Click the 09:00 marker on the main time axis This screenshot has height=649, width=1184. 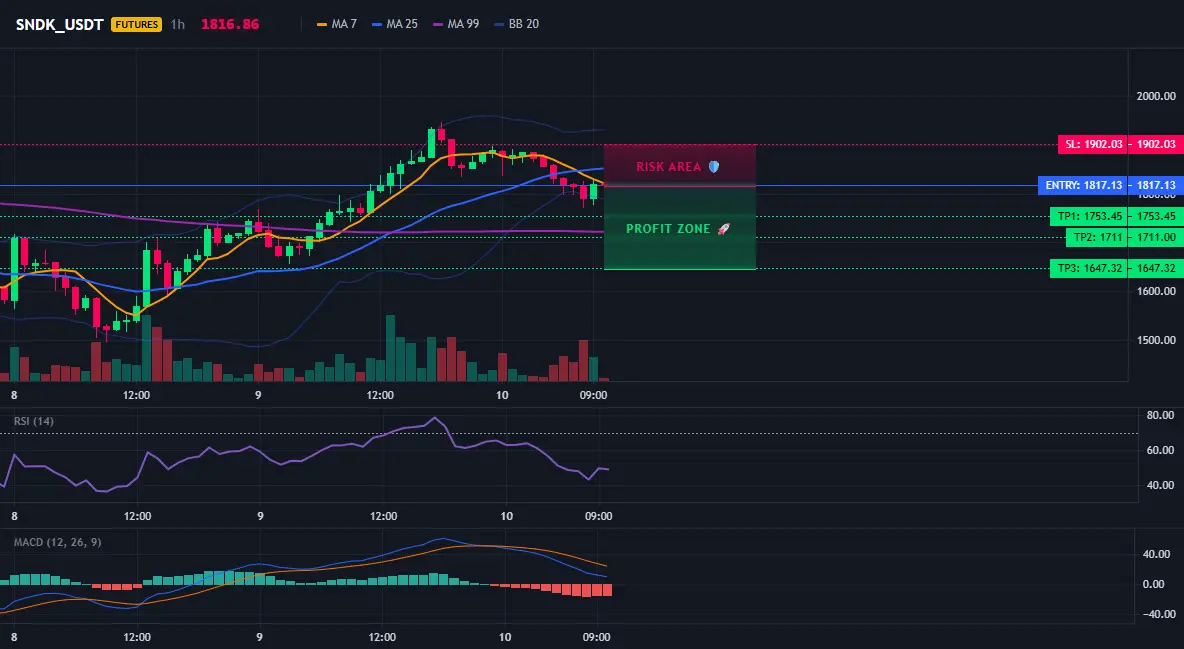(594, 395)
